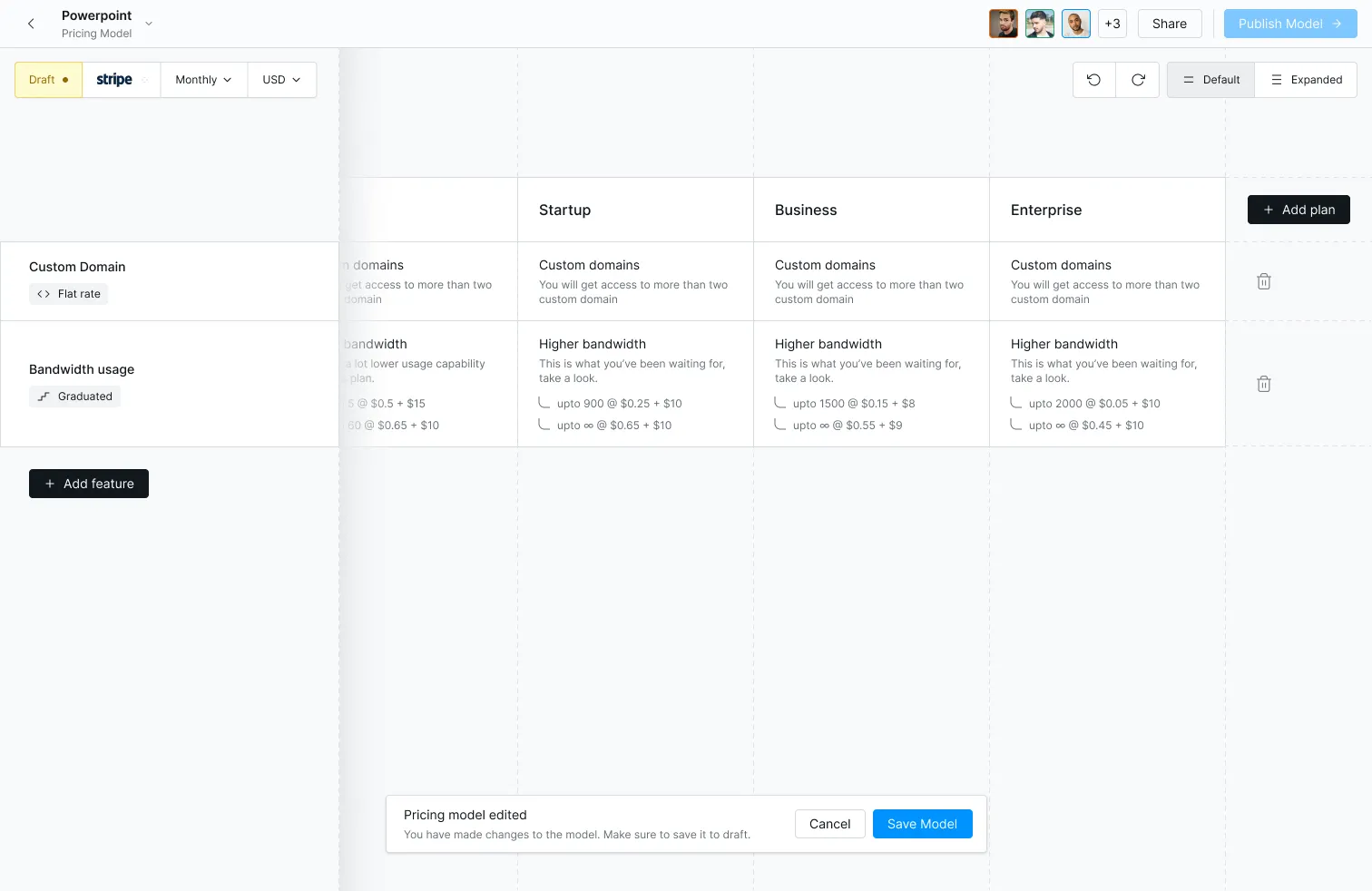This screenshot has width=1372, height=891.
Task: Switch to Expanded view
Action: tap(1306, 80)
